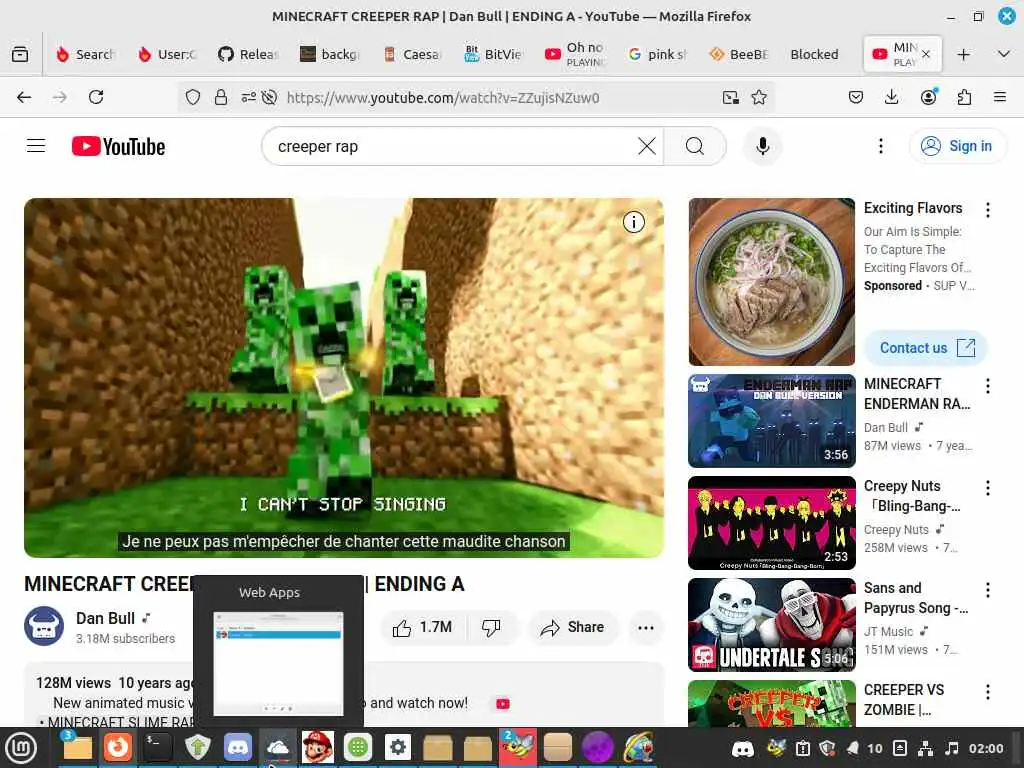Open picture-in-picture icon in address bar
Image resolution: width=1024 pixels, height=768 pixels.
coord(731,98)
